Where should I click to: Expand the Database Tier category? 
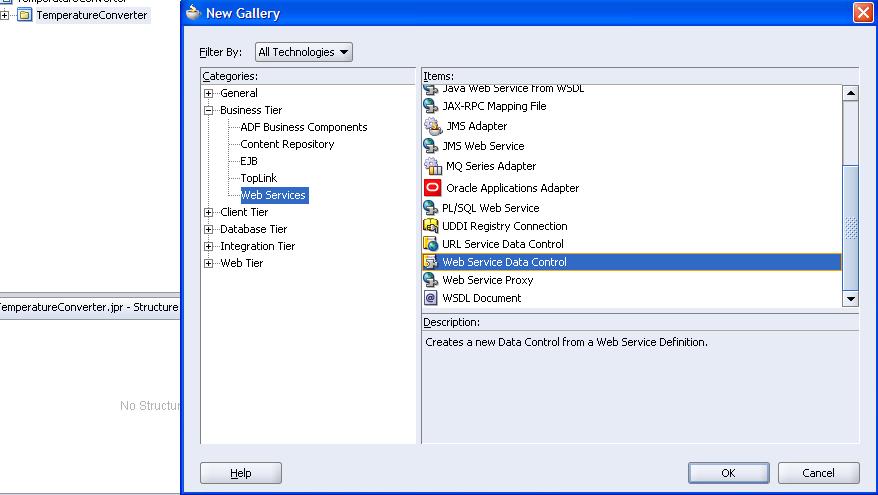coord(208,229)
